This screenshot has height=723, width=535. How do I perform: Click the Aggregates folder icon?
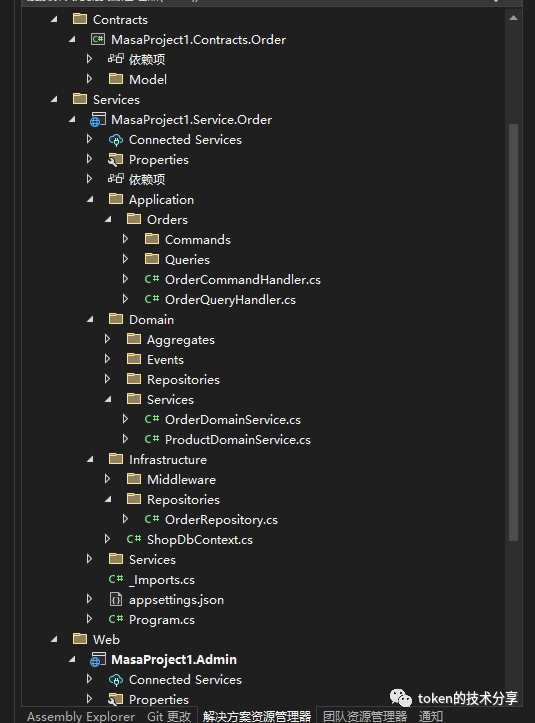click(134, 339)
